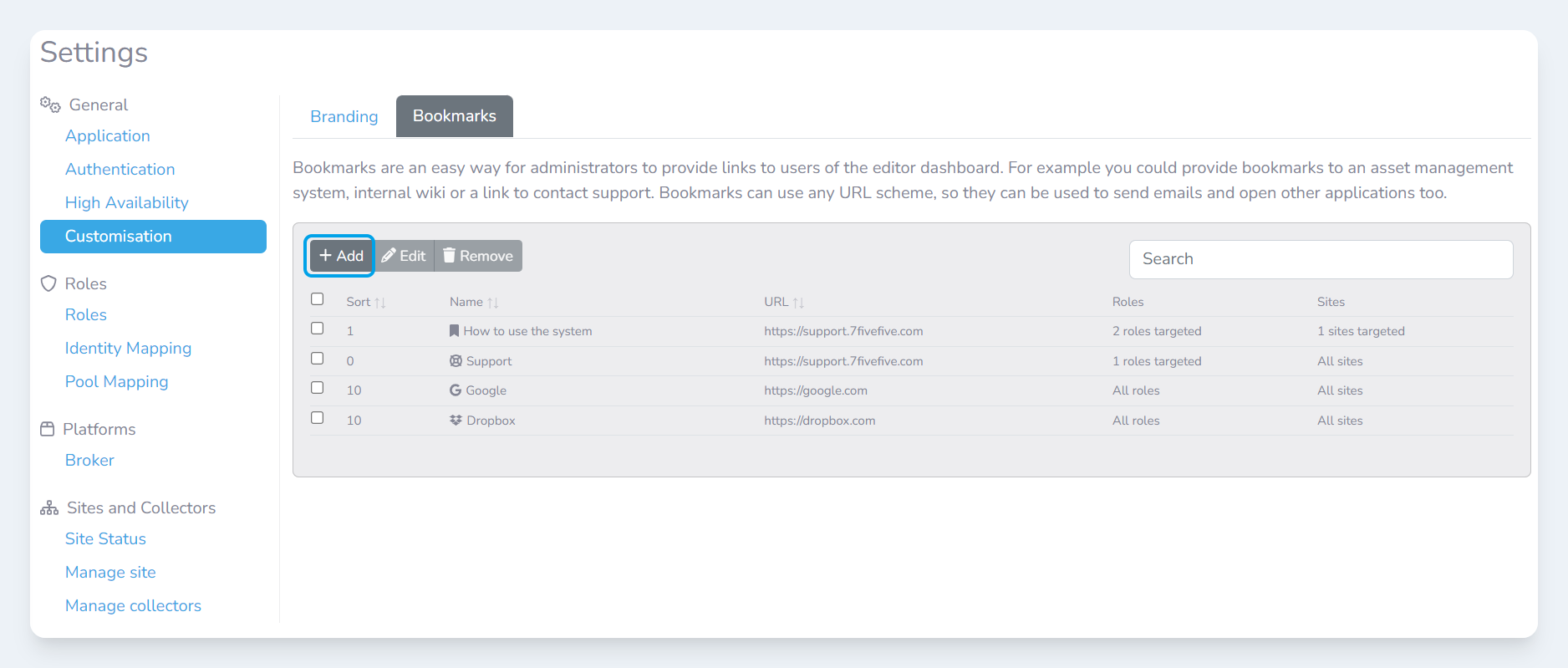Click the gears icon beside General

pos(50,105)
